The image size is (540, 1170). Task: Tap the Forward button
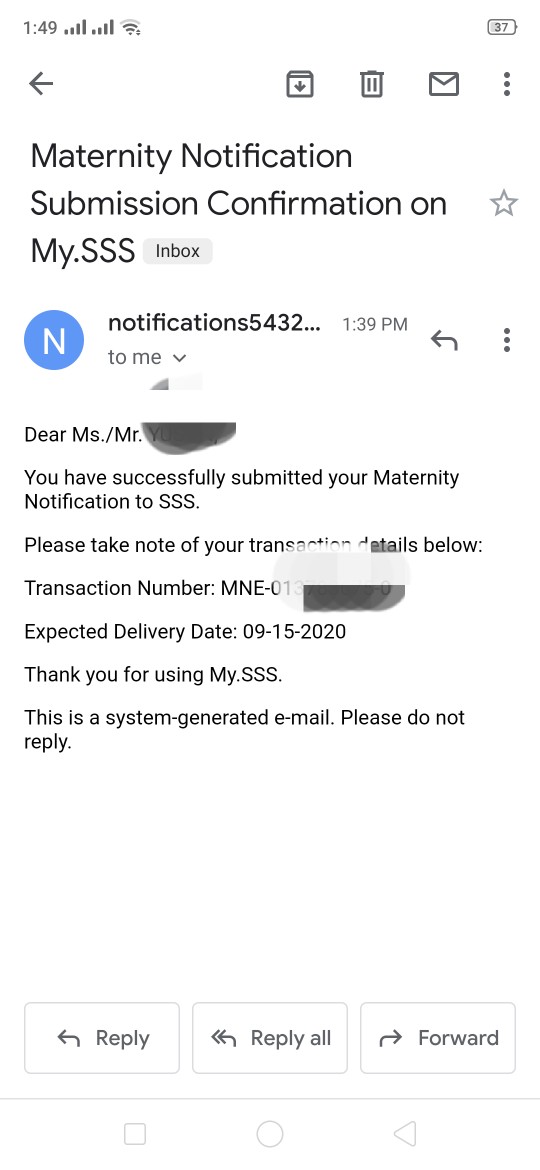tap(438, 1038)
